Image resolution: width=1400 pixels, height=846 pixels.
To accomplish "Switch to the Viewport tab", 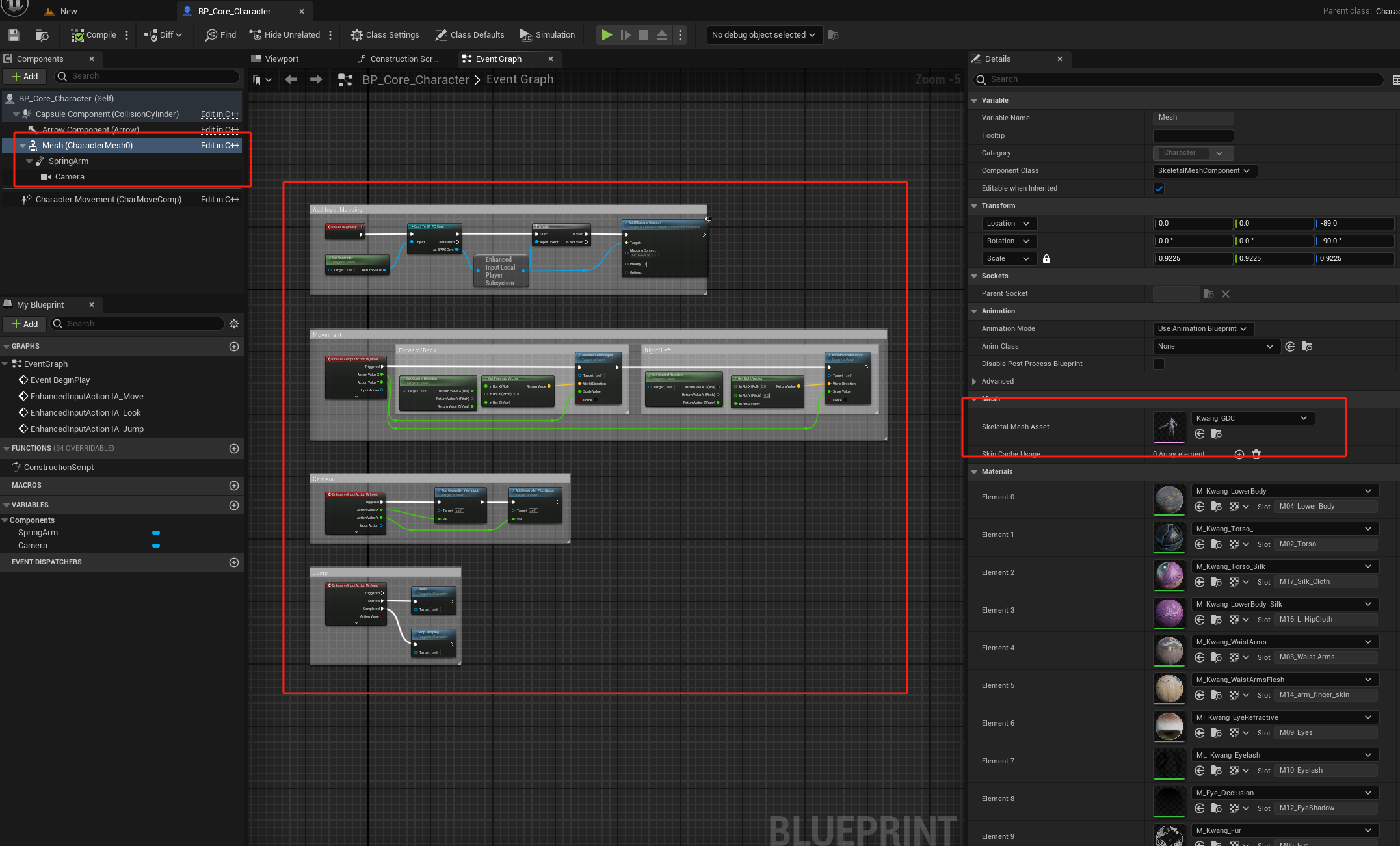I will point(282,59).
